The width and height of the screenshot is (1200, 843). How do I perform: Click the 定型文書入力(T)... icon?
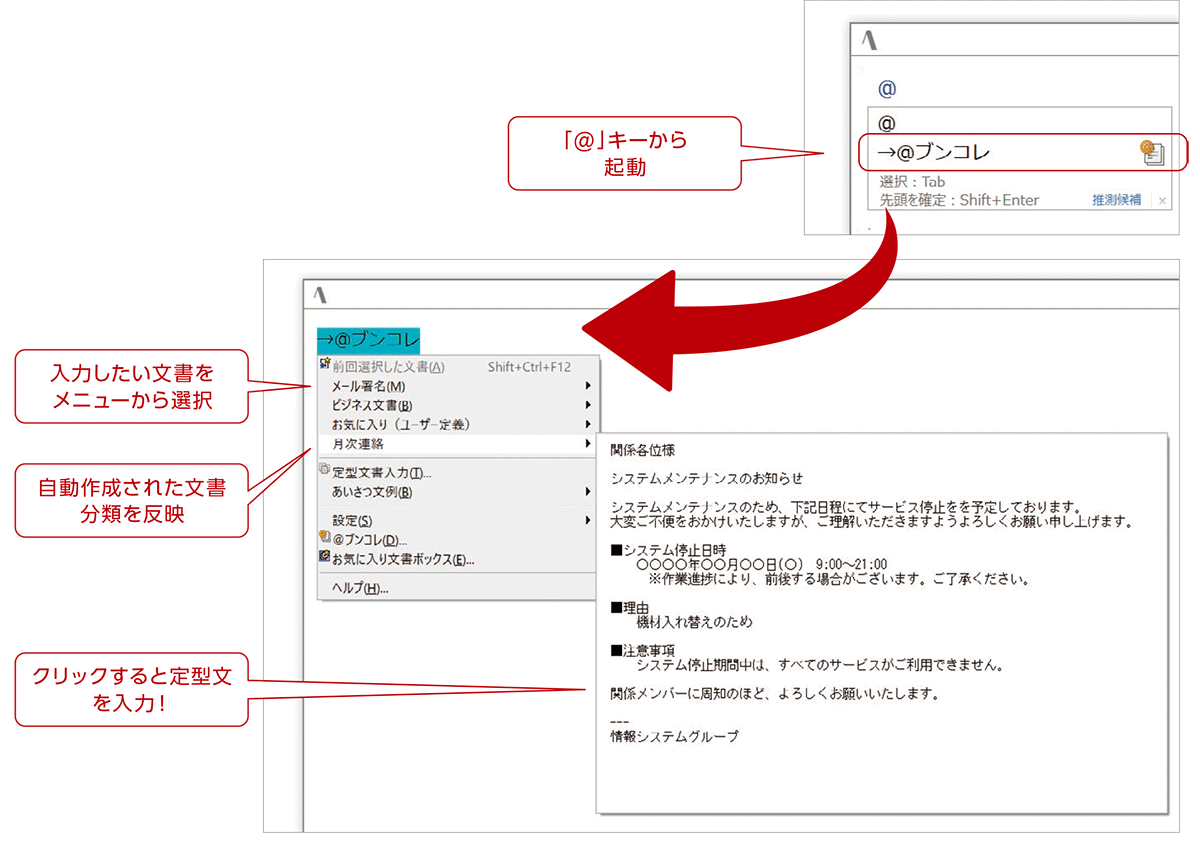pyautogui.click(x=324, y=471)
